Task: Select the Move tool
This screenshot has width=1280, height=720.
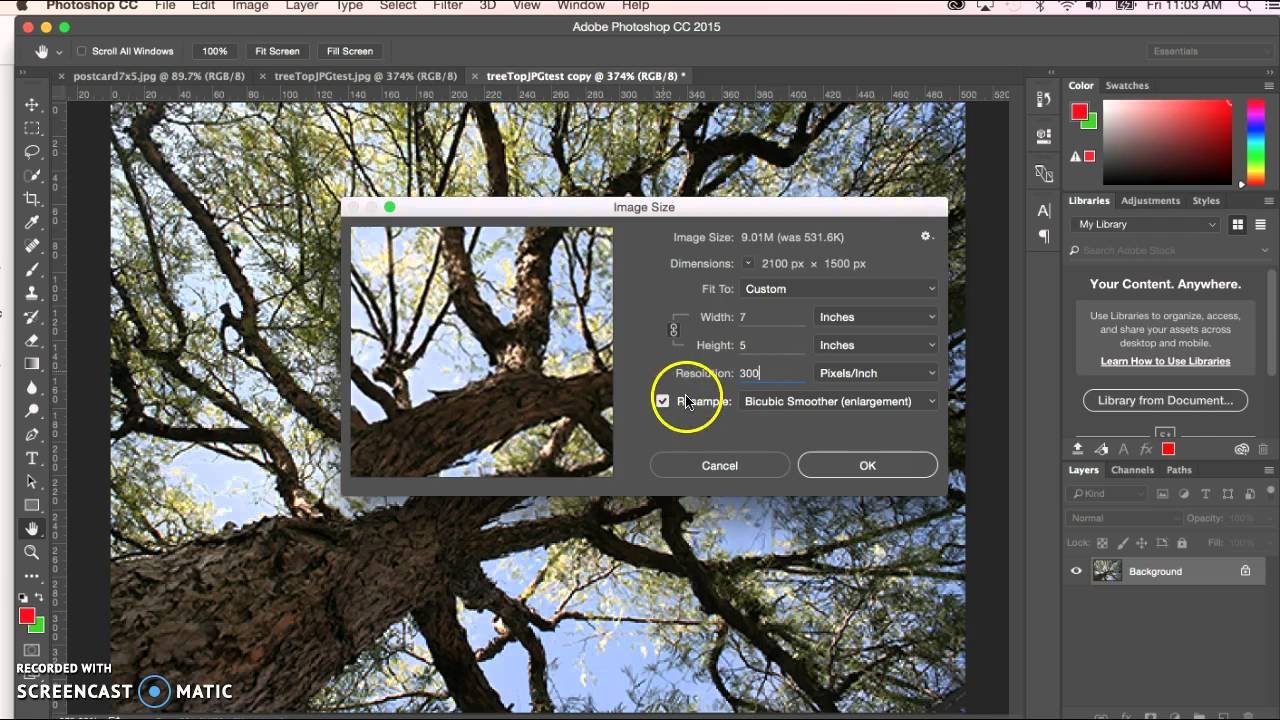Action: (32, 105)
